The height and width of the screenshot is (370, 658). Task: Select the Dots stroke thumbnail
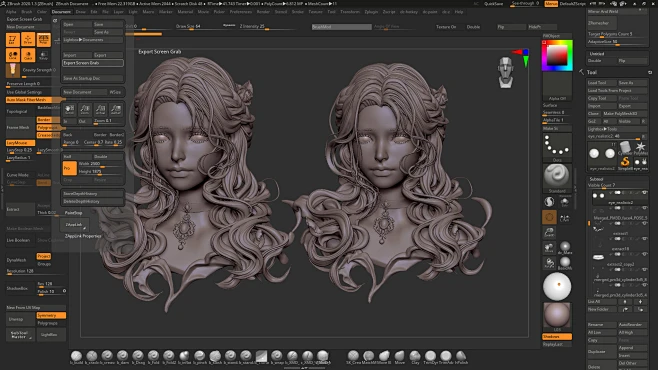pyautogui.click(x=557, y=148)
